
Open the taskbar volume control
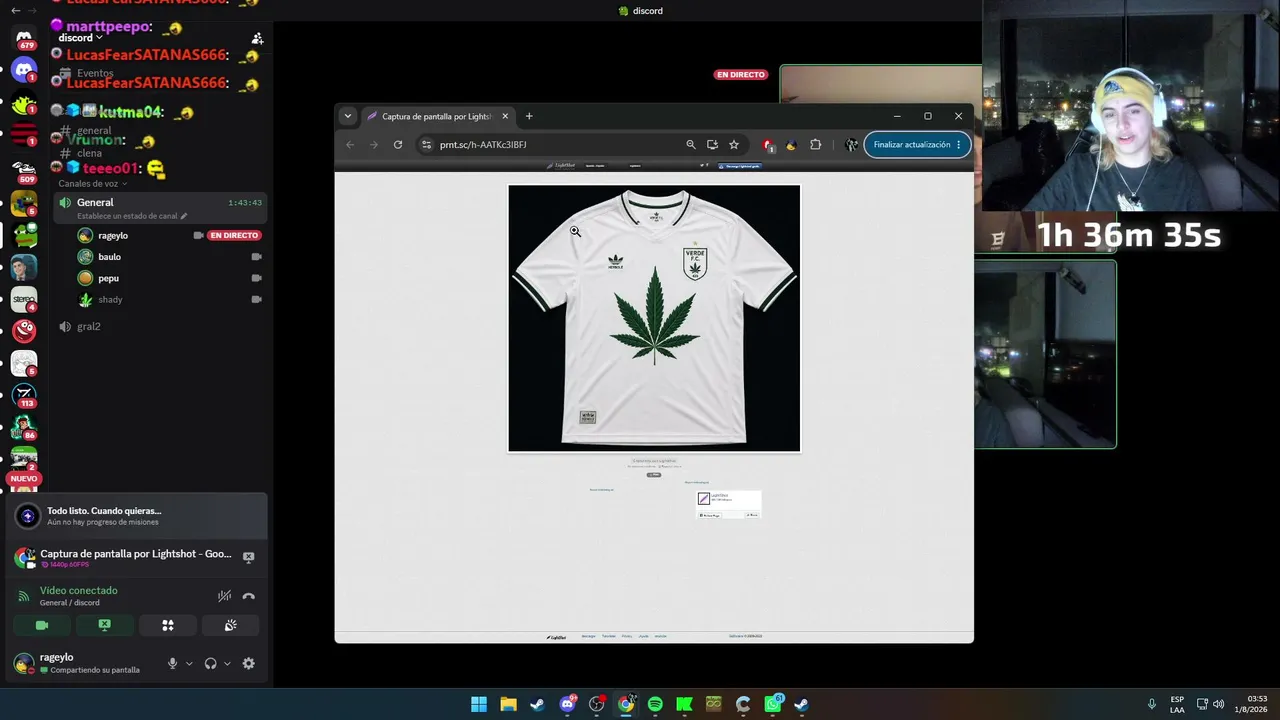1218,704
